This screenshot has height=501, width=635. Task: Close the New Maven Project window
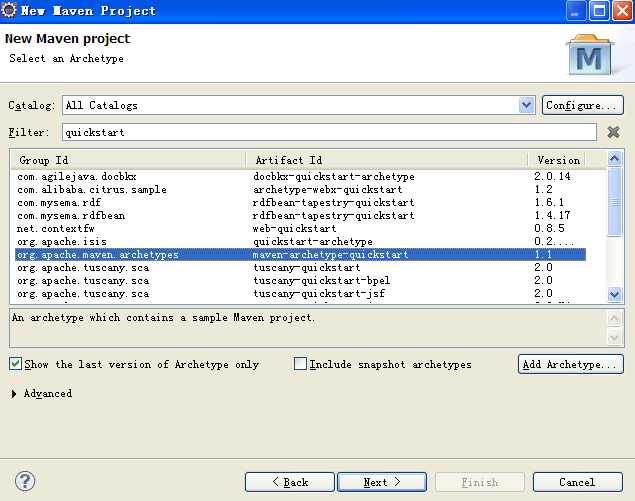(622, 10)
